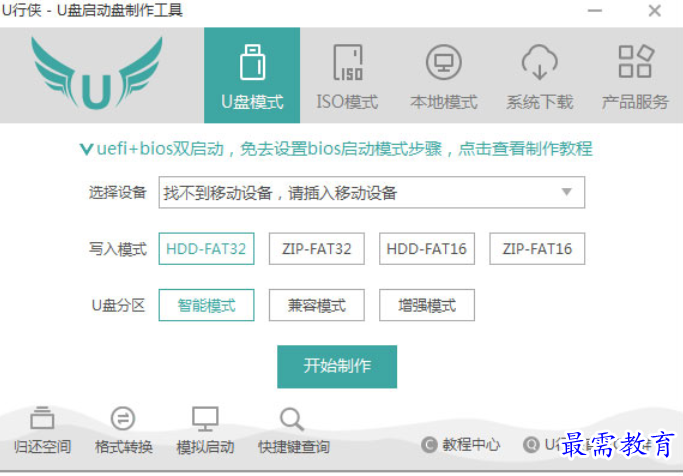Choose HDD-FAT16 write mode
Viewport: 683px width, 476px height.
(427, 249)
